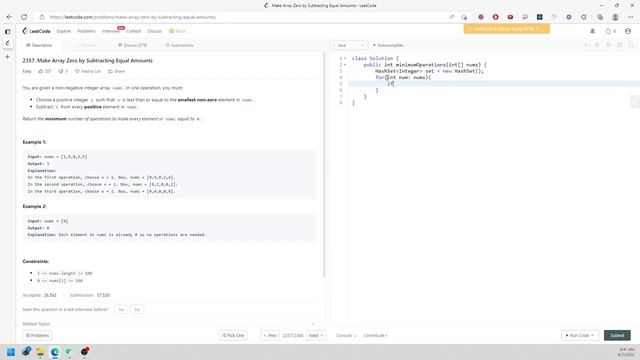Toggle editor fullscreen icon
The height and width of the screenshot is (360, 640).
click(631, 45)
